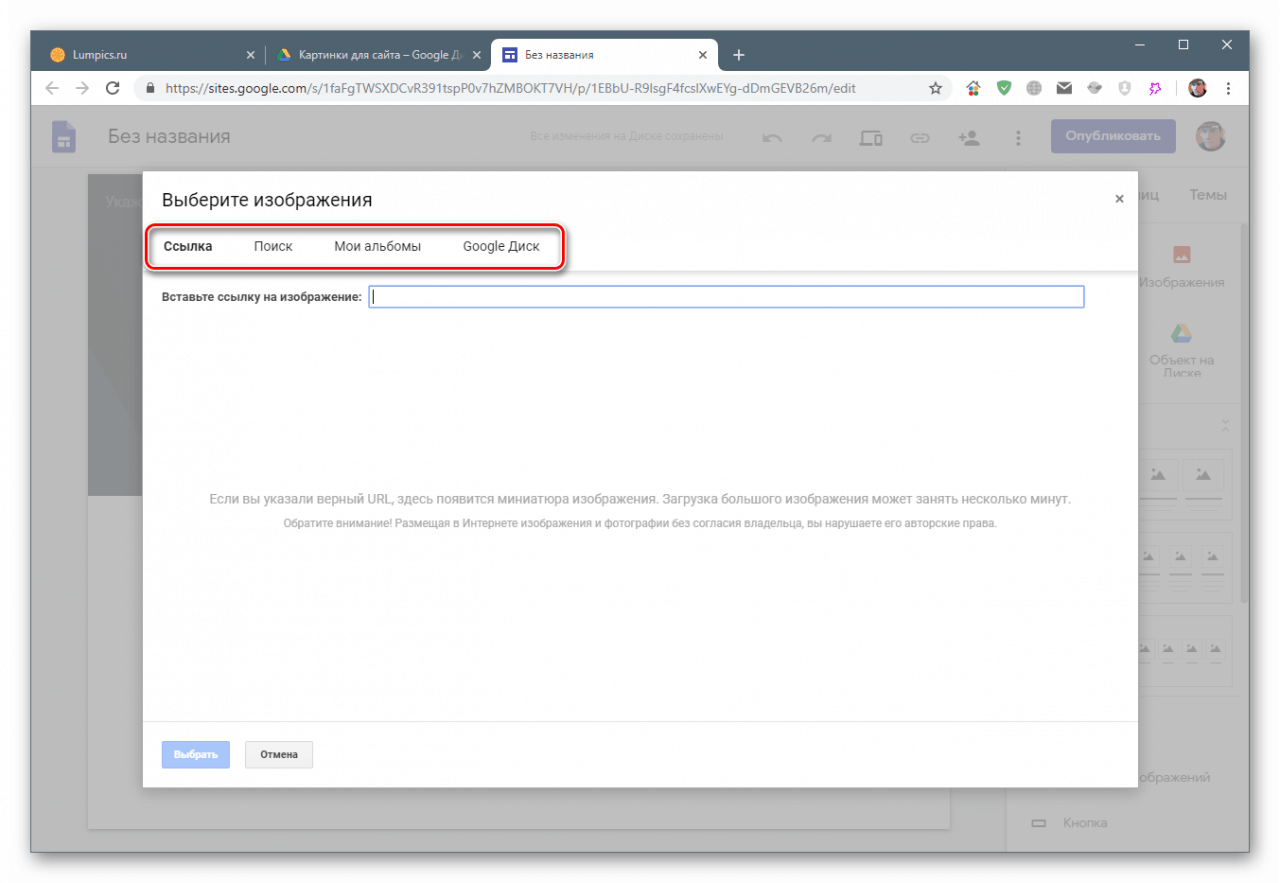Click the Выбрать button

point(196,754)
